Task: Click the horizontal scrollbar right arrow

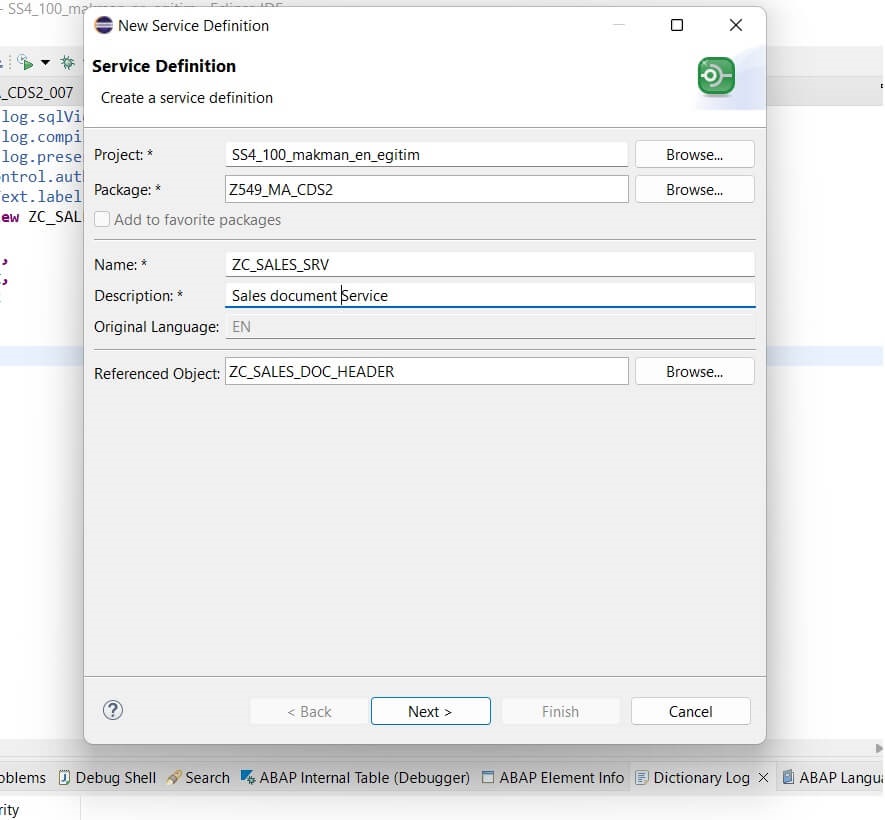Action: click(x=879, y=748)
